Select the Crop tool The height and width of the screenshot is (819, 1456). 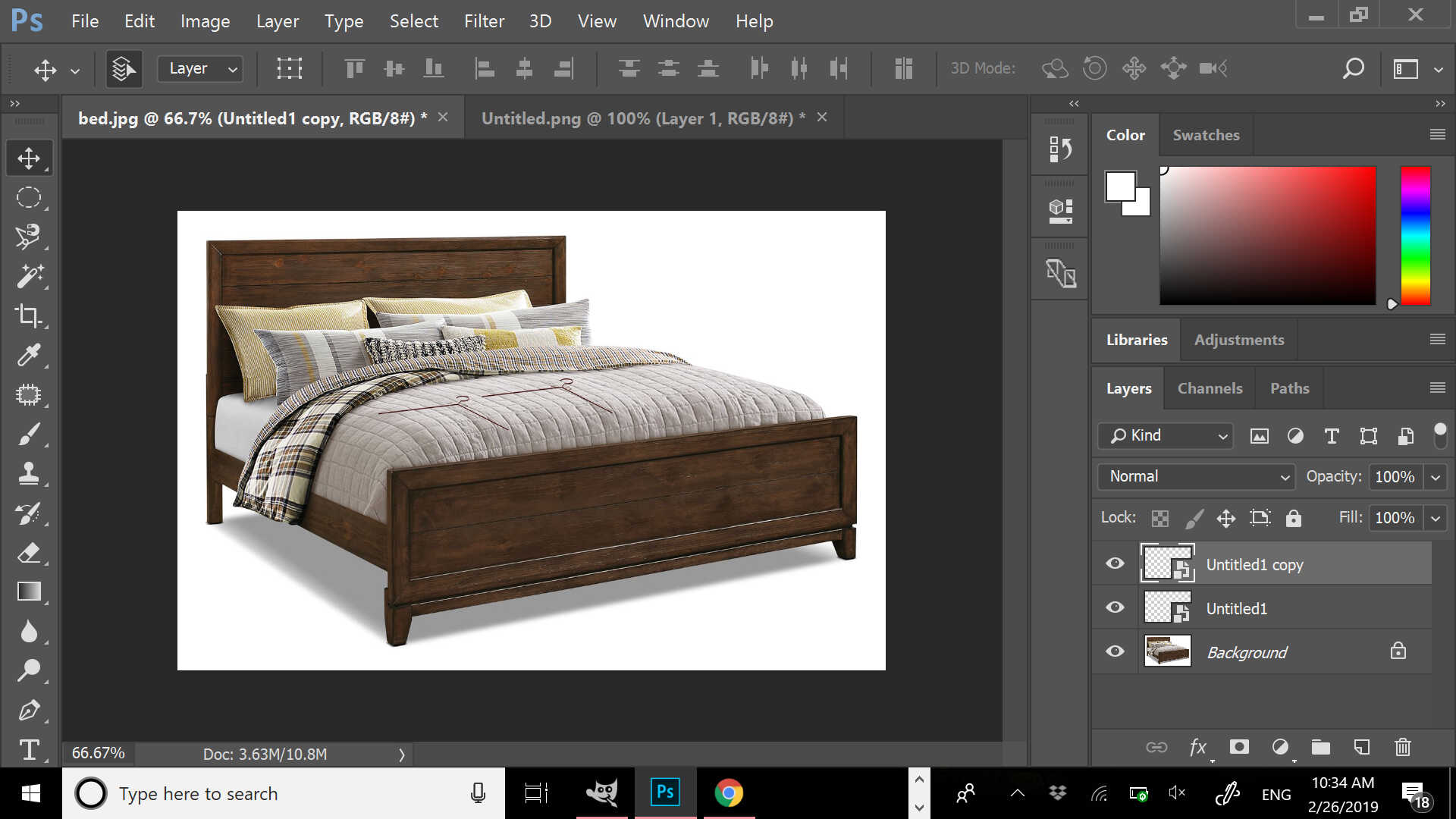click(x=29, y=315)
